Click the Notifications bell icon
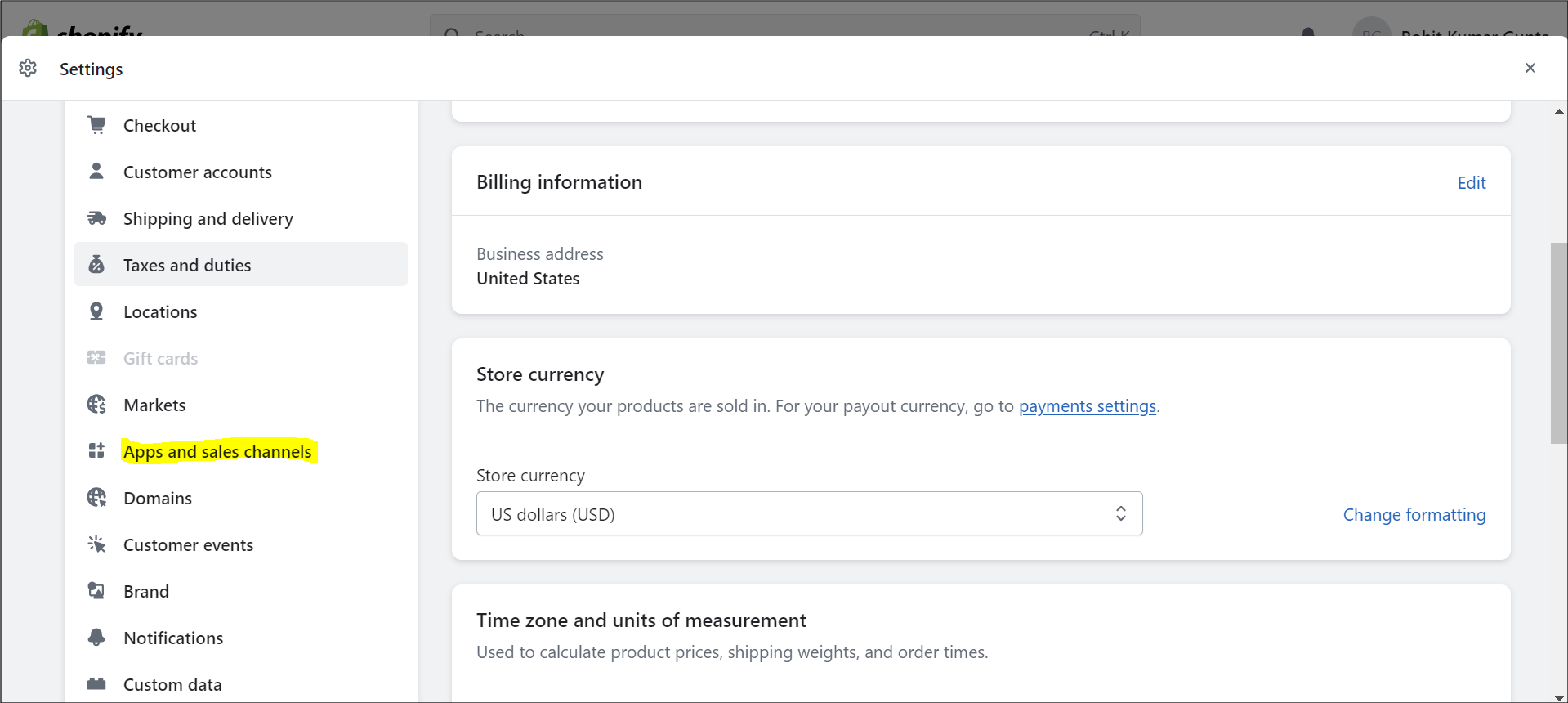This screenshot has width=1568, height=703. [x=96, y=638]
